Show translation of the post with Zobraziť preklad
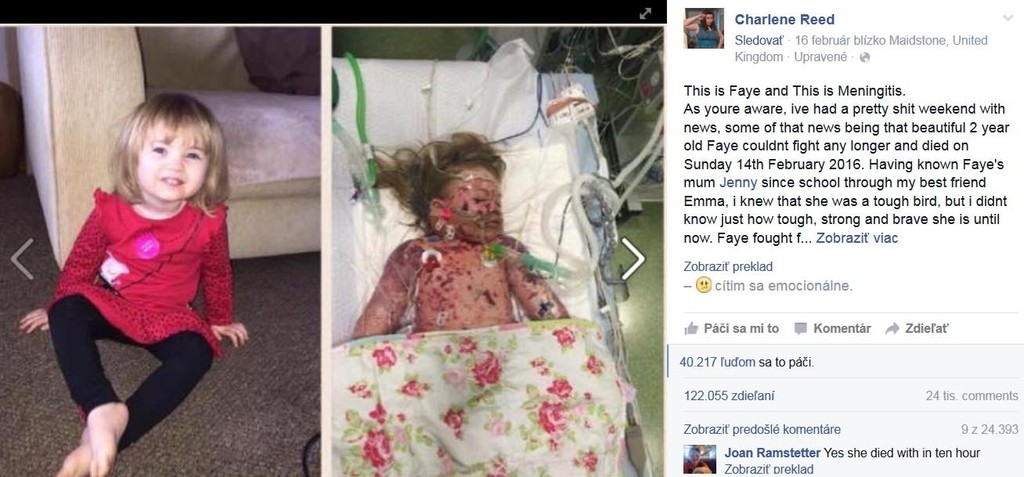This screenshot has height=477, width=1024. click(728, 267)
